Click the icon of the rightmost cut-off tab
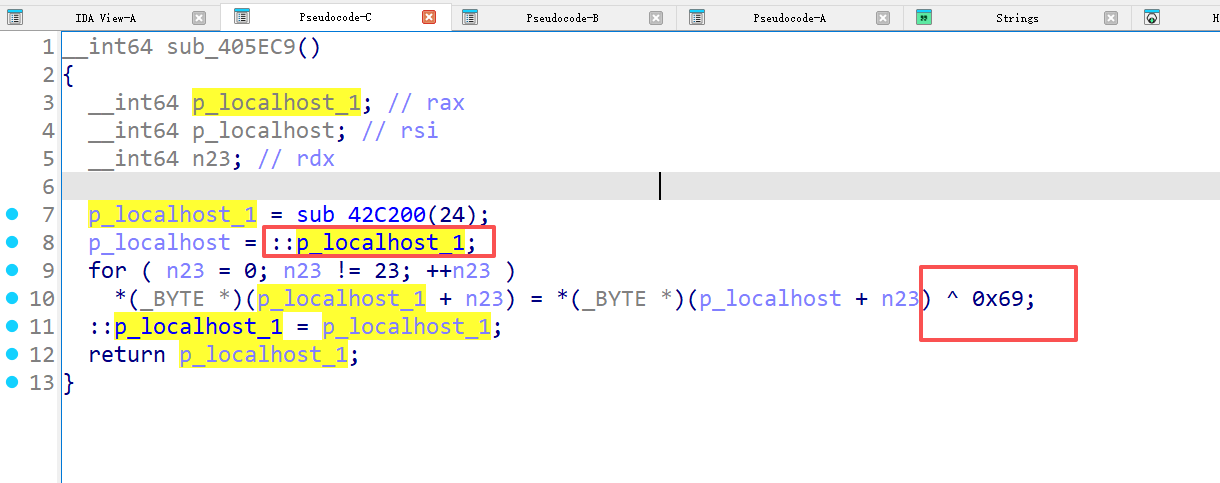The height and width of the screenshot is (483, 1220). [1152, 17]
